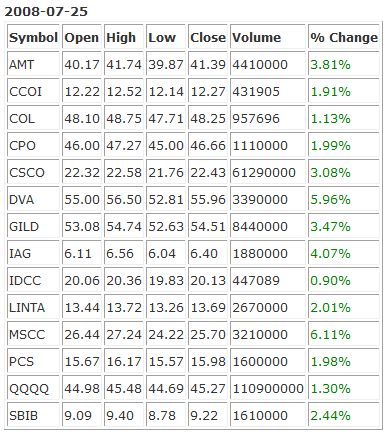Select the AMT symbol cell

coord(33,65)
